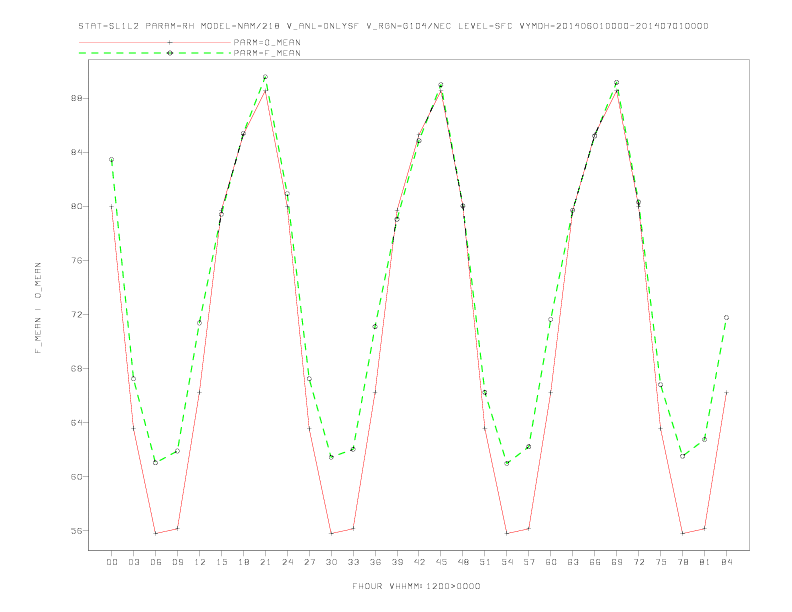Click x-axis tick label 66
Viewport: 792px width, 612px height.
point(595,562)
